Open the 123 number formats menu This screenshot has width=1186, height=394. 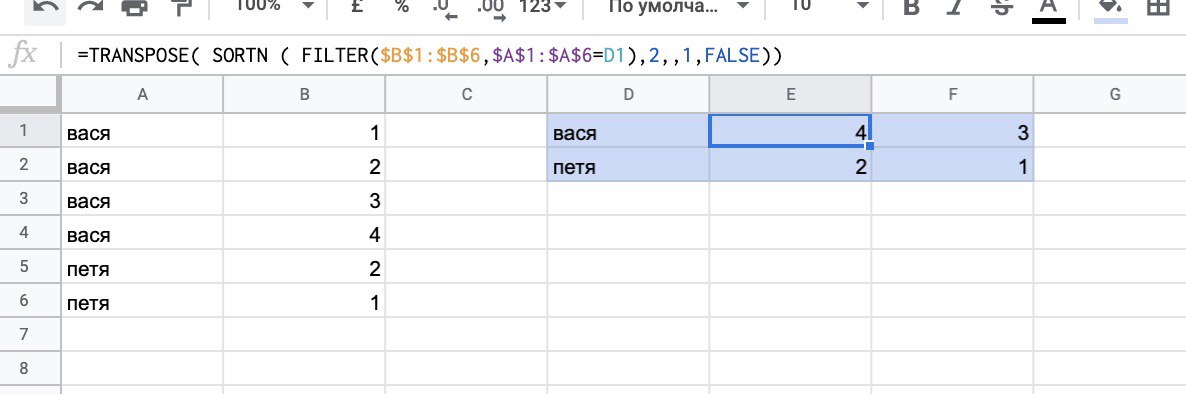tap(542, 6)
